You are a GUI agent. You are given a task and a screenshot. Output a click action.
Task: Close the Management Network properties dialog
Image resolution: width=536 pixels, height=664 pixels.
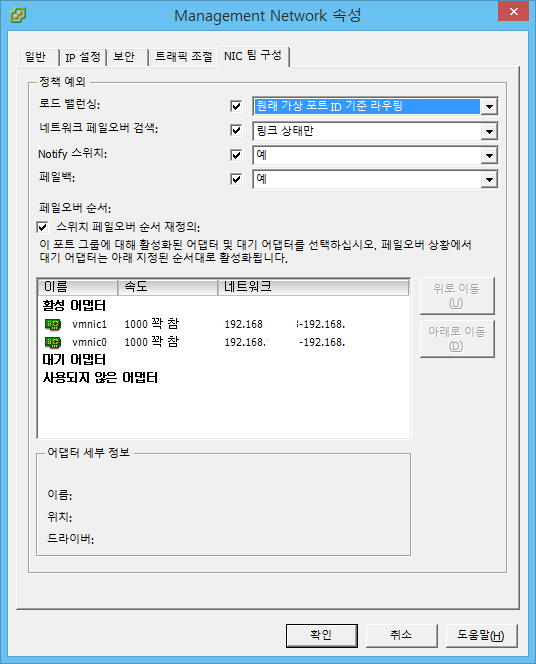tap(514, 11)
